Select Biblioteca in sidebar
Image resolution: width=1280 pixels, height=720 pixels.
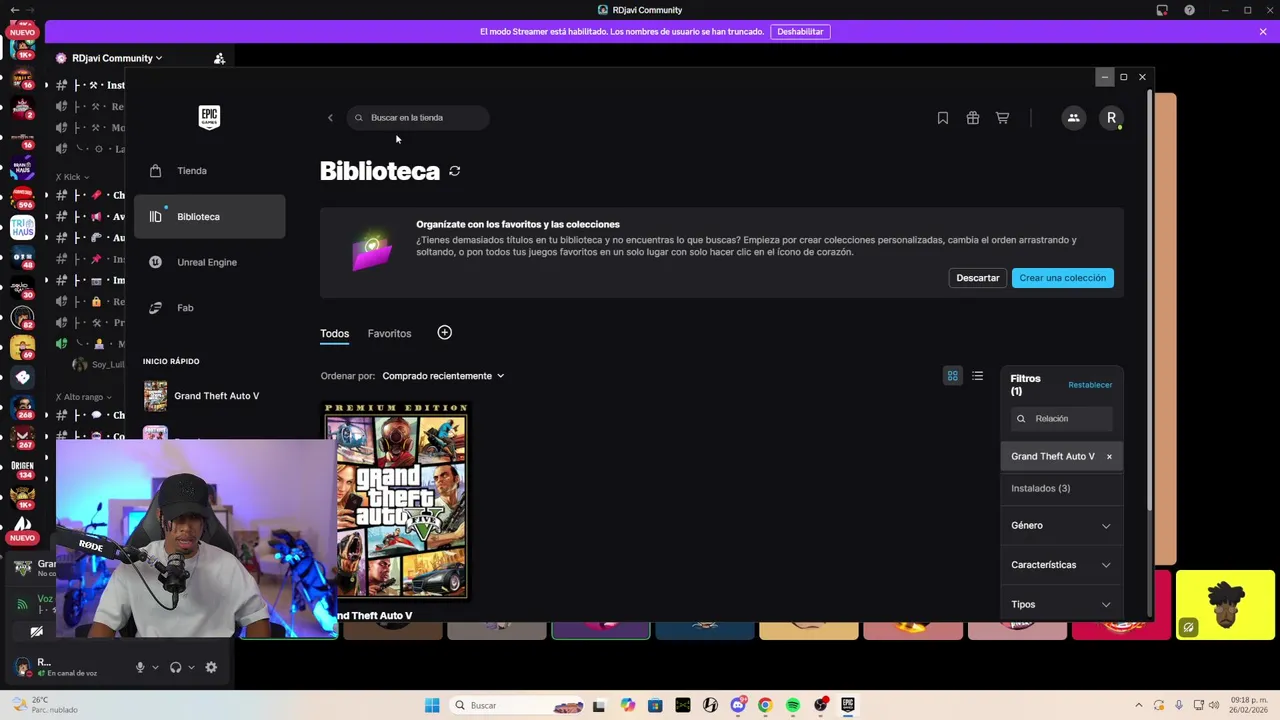point(210,217)
